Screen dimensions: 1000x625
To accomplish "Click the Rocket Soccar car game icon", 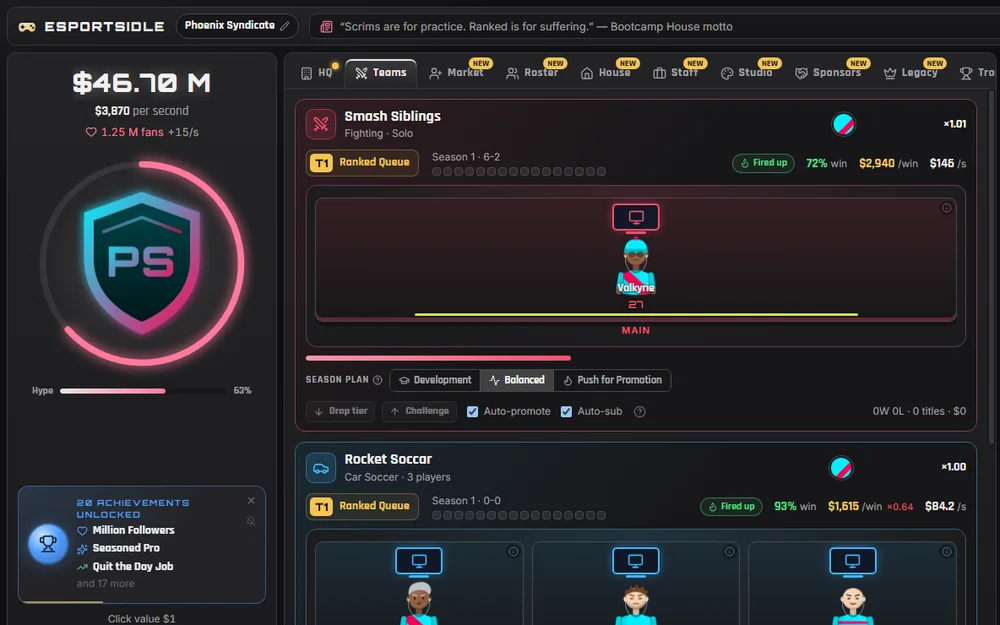I will pyautogui.click(x=321, y=467).
